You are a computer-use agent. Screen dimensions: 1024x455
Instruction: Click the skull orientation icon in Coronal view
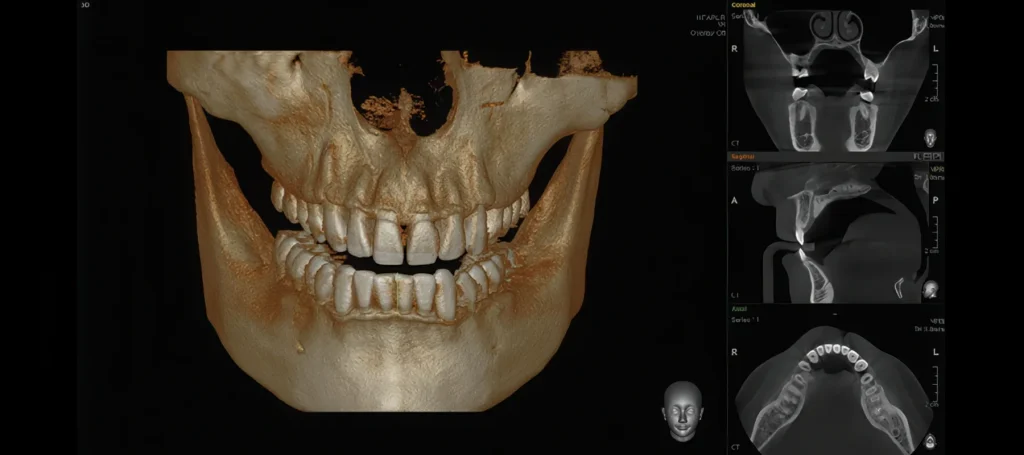coord(930,138)
